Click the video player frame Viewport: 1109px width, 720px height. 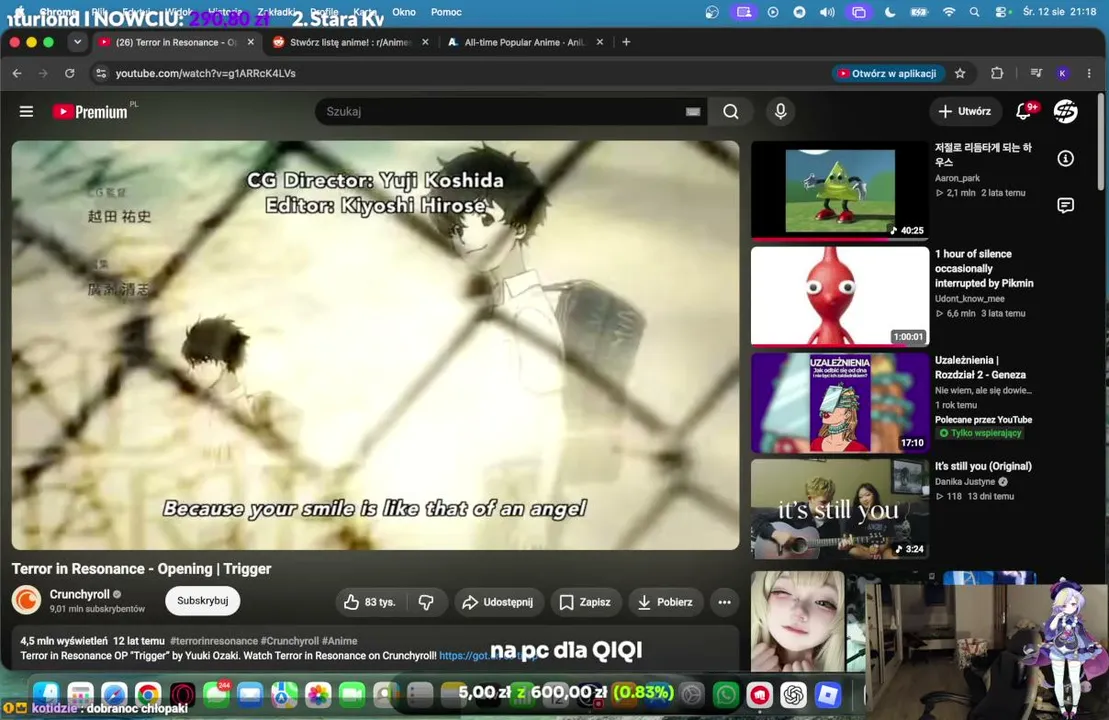point(376,345)
